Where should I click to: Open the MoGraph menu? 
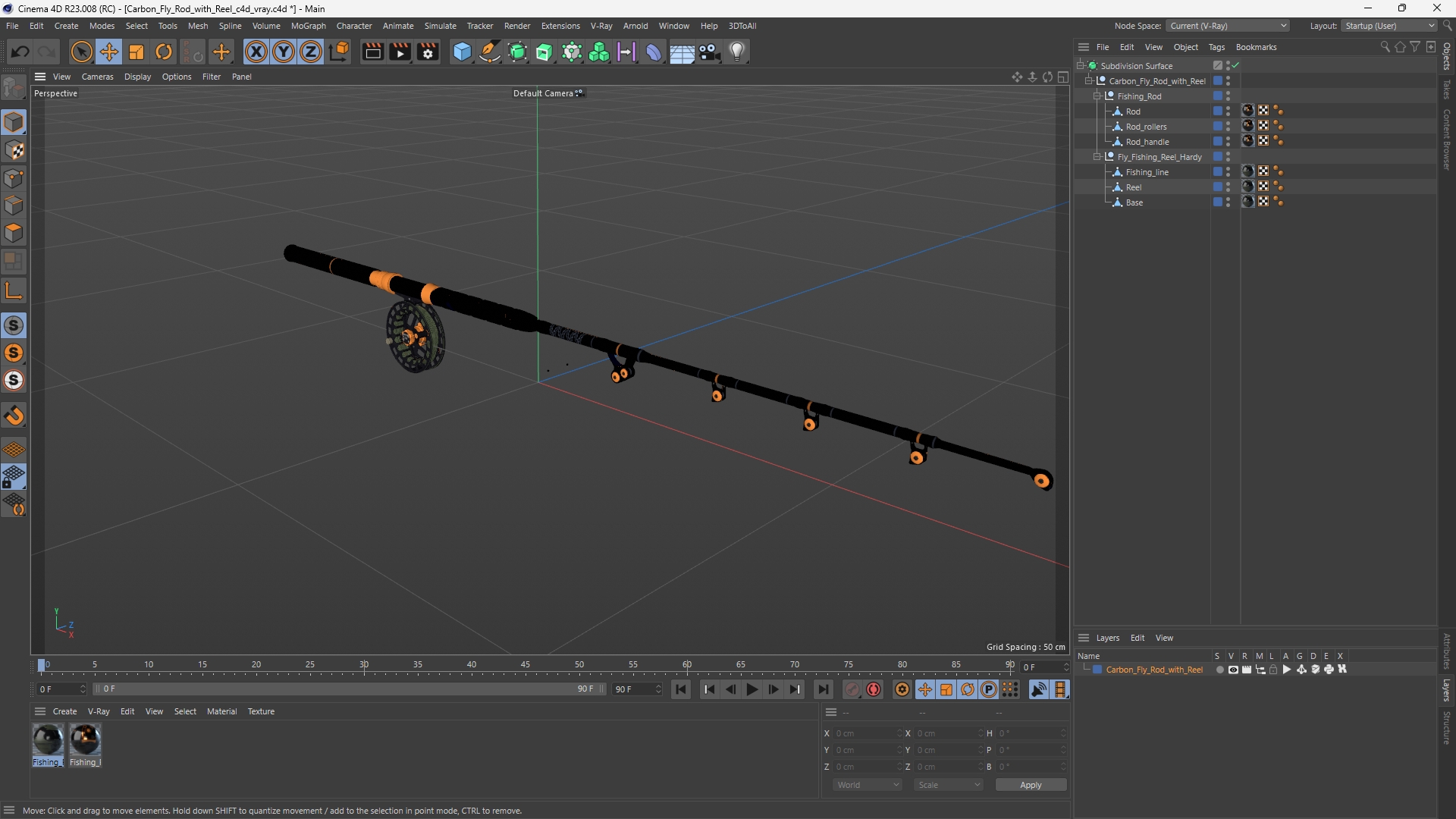308,26
